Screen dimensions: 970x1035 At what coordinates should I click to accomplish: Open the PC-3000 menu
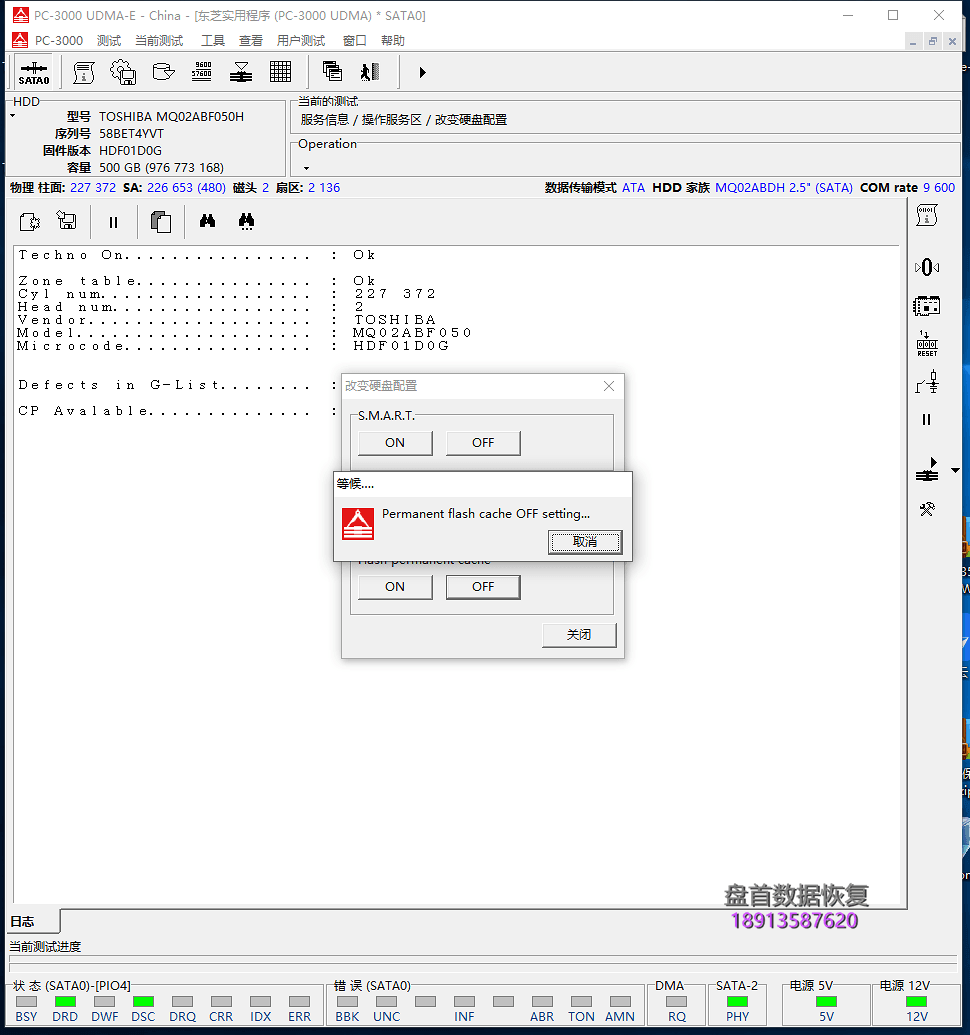[59, 41]
